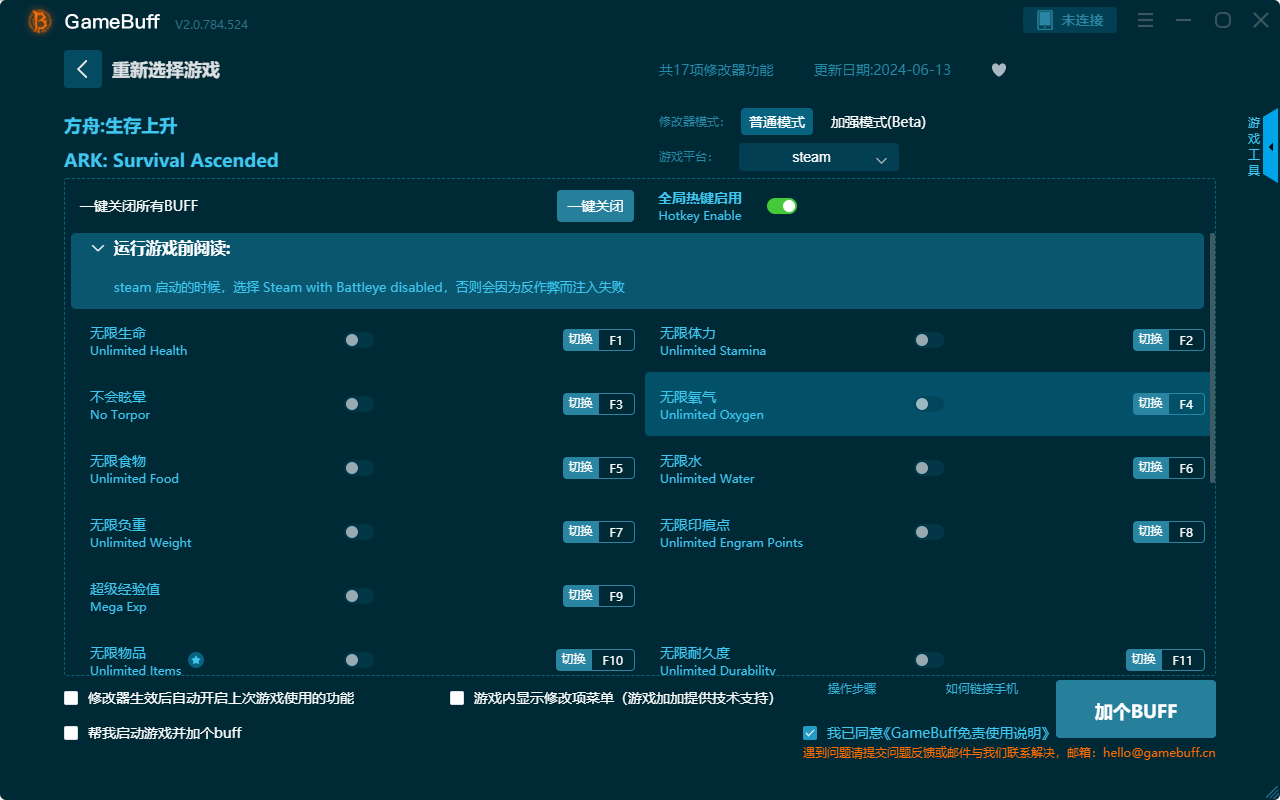This screenshot has height=800, width=1280.
Task: Open the 如何链接手机 link
Action: tap(982, 689)
